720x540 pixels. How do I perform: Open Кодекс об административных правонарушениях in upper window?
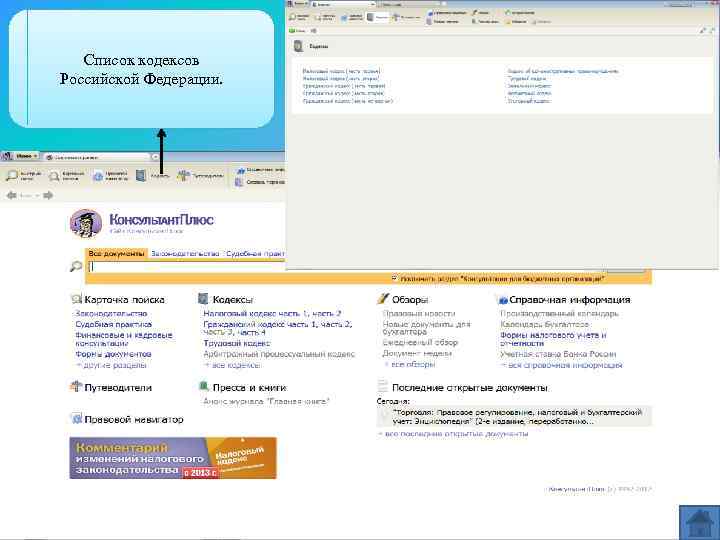point(563,71)
